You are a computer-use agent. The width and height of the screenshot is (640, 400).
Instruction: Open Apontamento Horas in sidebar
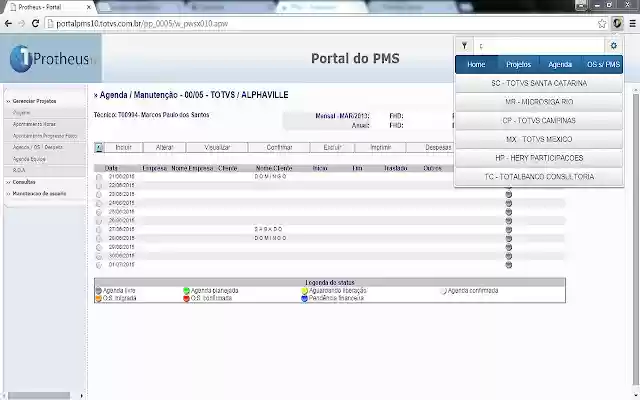click(x=34, y=124)
